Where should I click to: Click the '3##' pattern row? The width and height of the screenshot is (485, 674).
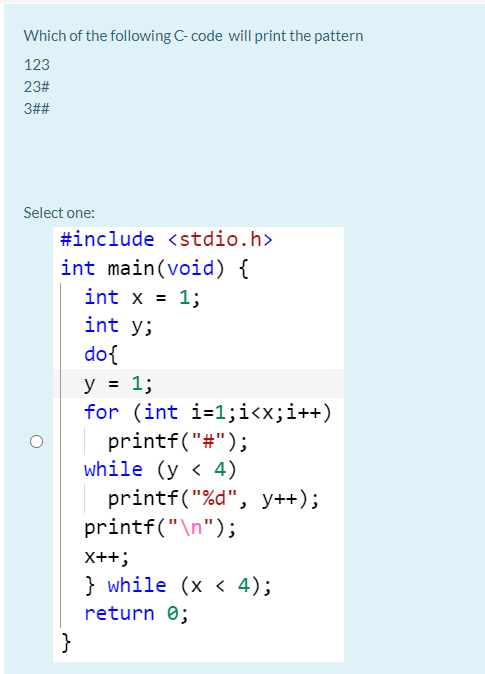(37, 108)
